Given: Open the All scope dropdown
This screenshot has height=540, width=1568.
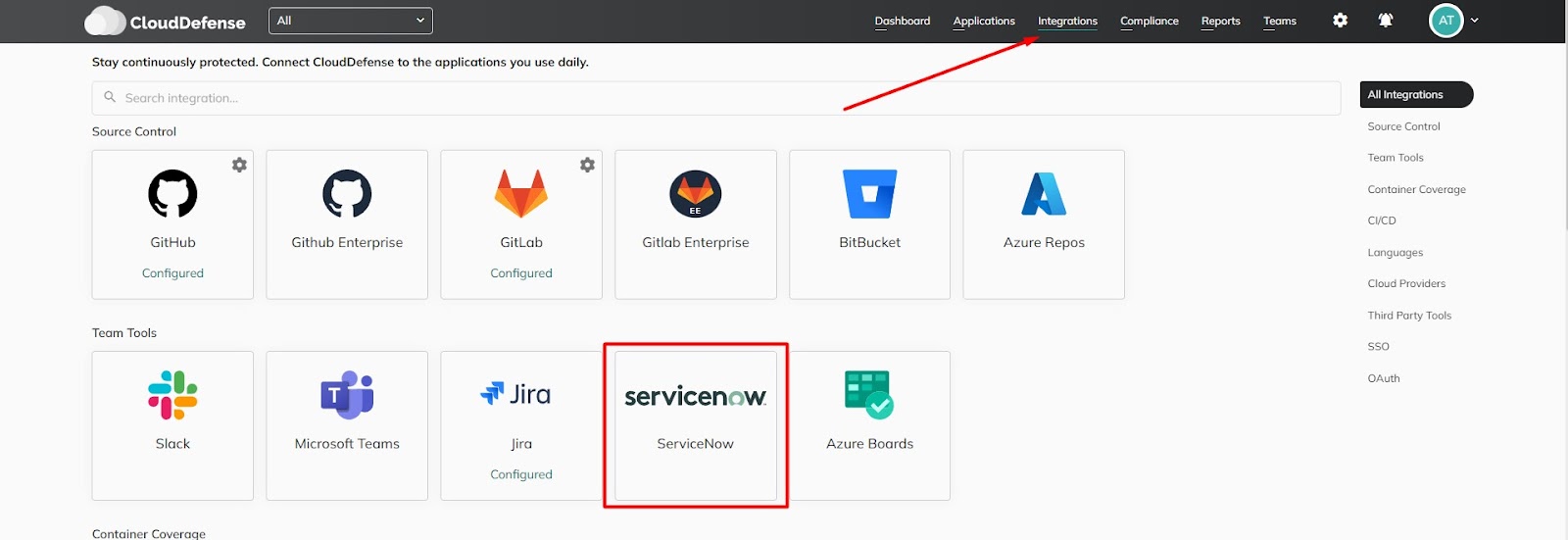Looking at the screenshot, I should click(351, 21).
